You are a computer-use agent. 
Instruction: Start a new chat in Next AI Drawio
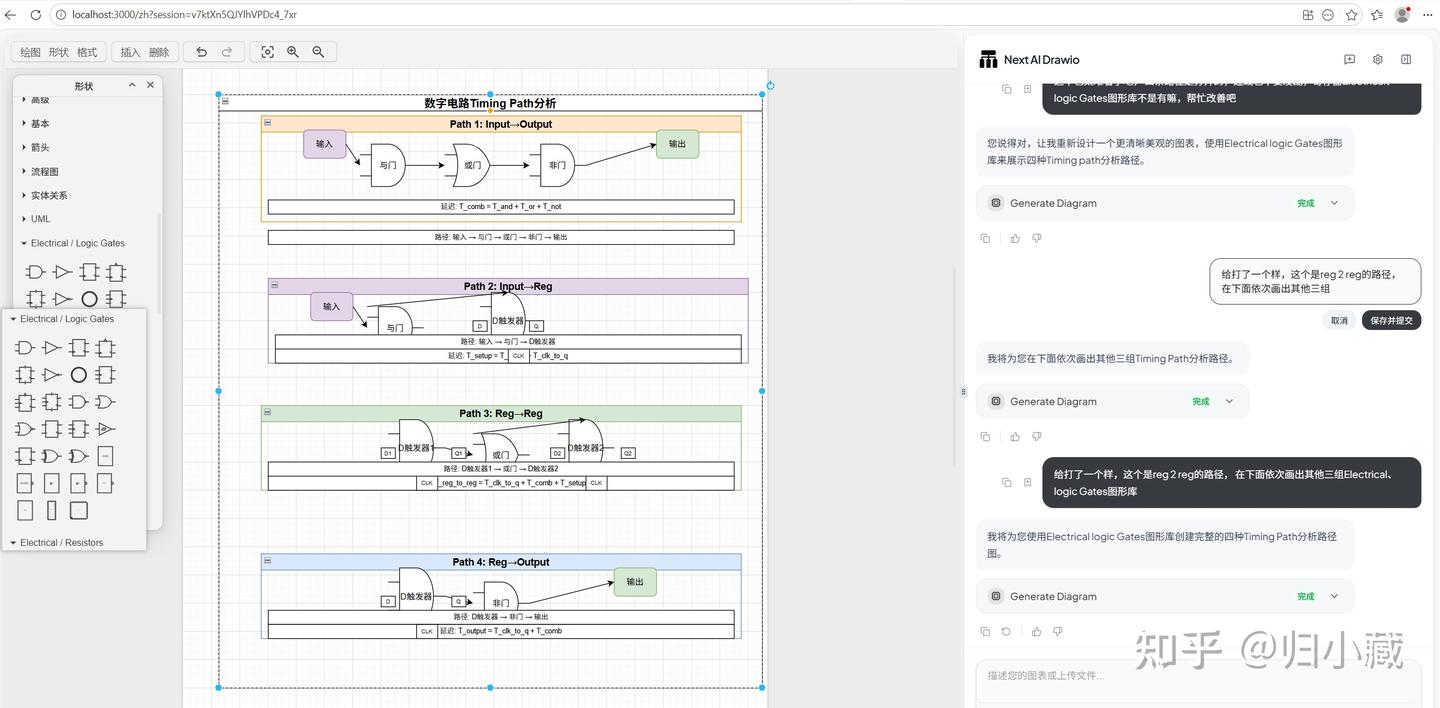(1349, 60)
